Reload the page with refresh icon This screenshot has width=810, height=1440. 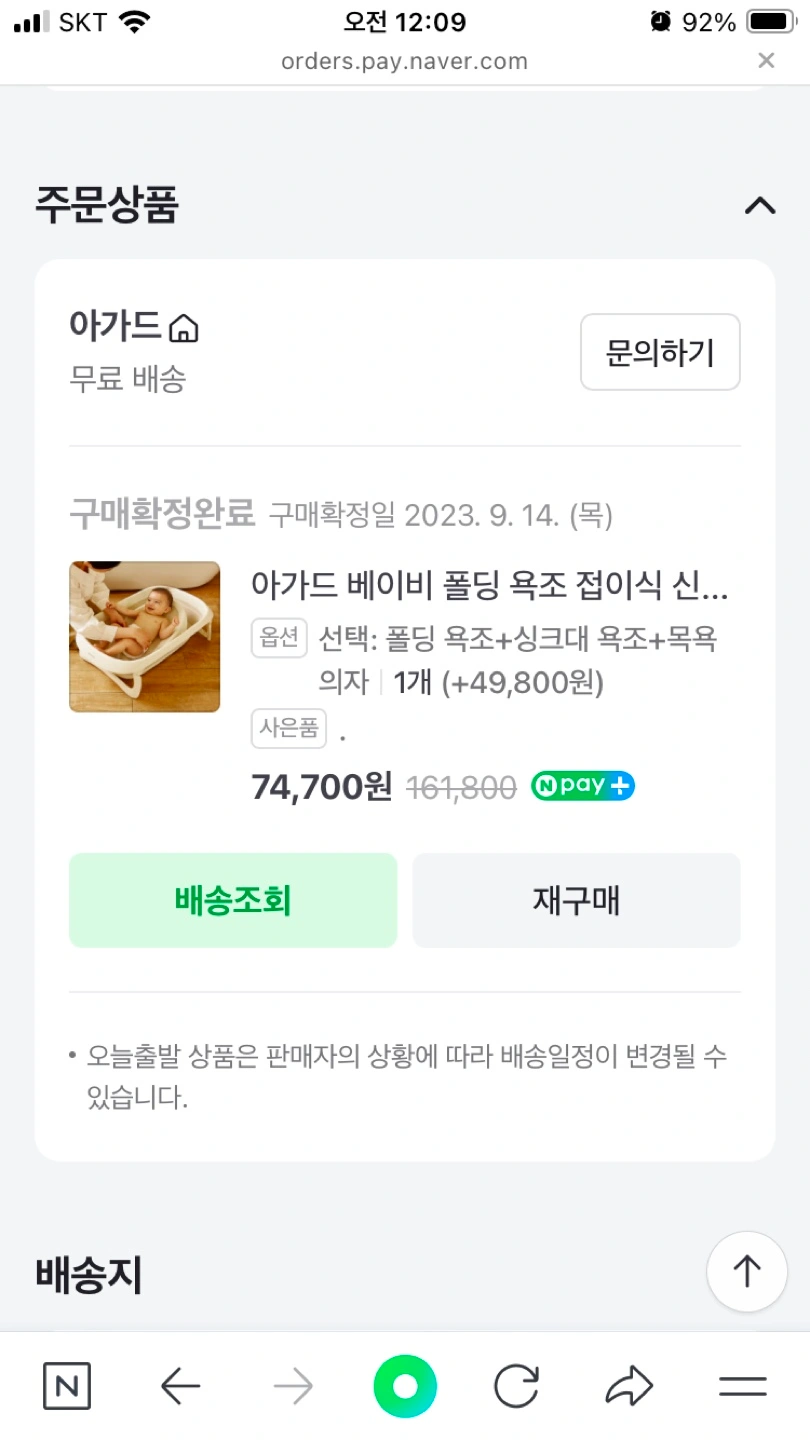pyautogui.click(x=517, y=1387)
